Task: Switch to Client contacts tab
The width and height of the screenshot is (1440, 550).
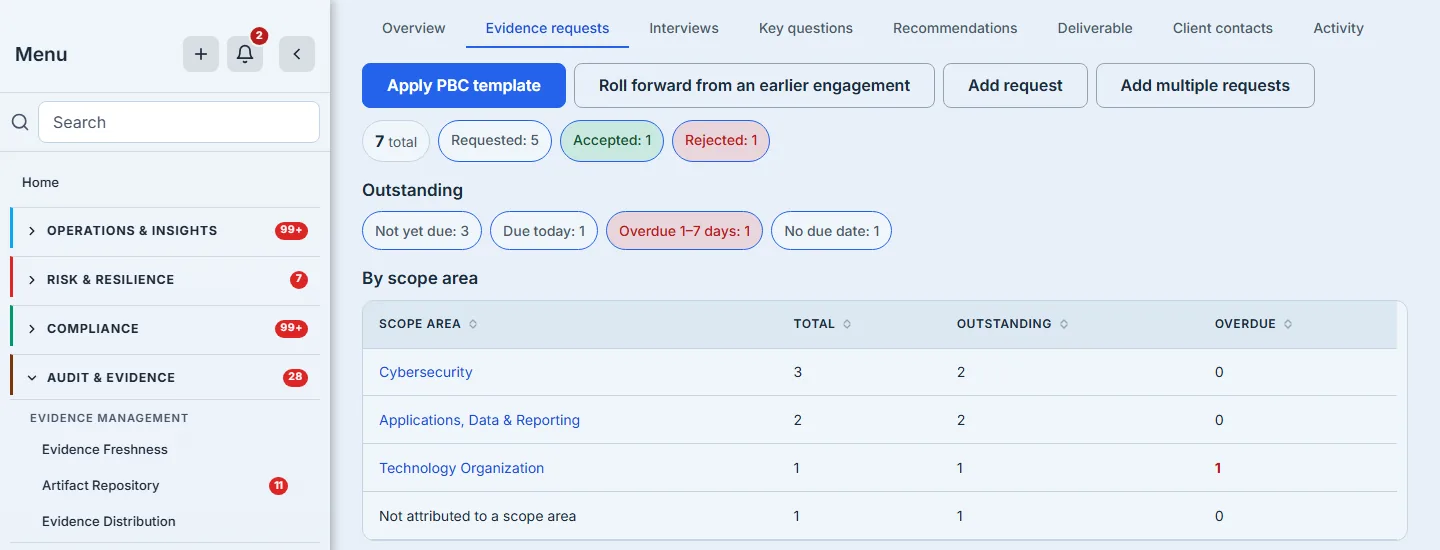Action: pyautogui.click(x=1223, y=28)
